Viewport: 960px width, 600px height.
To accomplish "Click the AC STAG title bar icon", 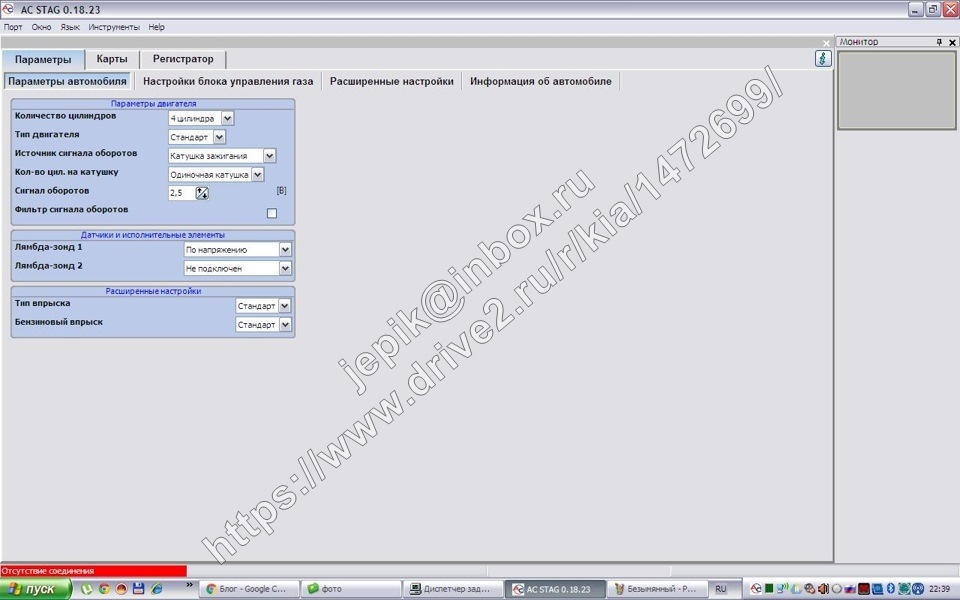I will pyautogui.click(x=8, y=9).
